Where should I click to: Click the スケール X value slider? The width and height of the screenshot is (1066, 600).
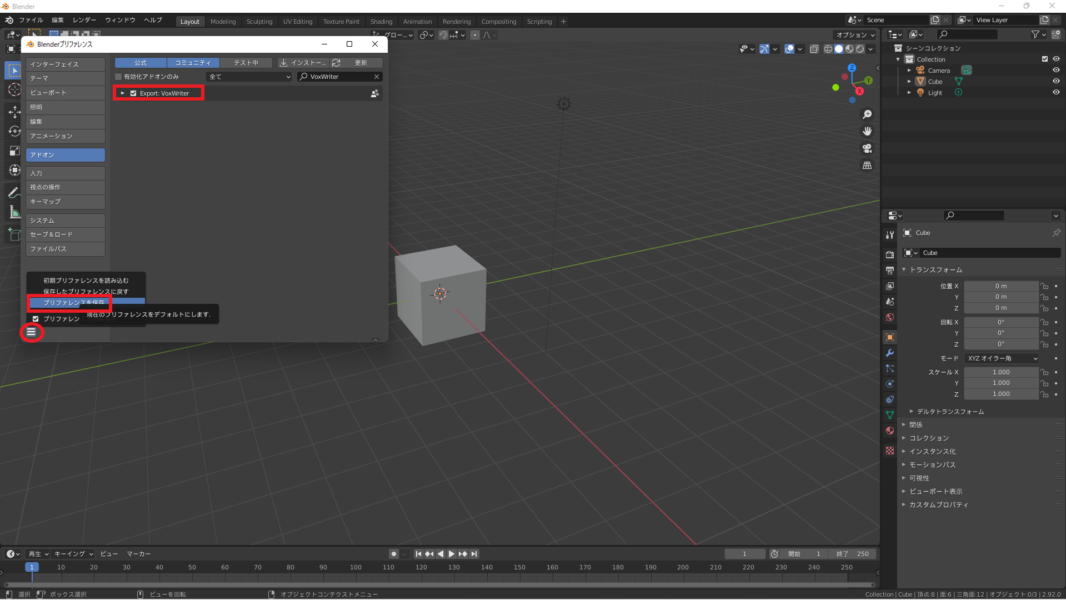(1001, 372)
